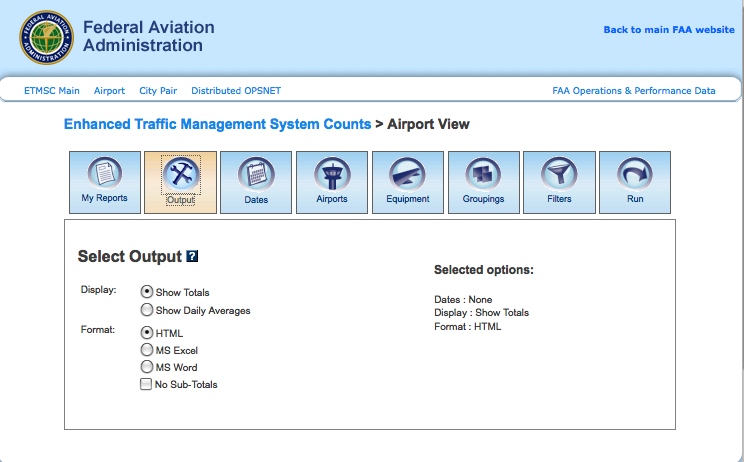Select the Show Totals radio button
Screen dimensions: 744x462
point(147,292)
